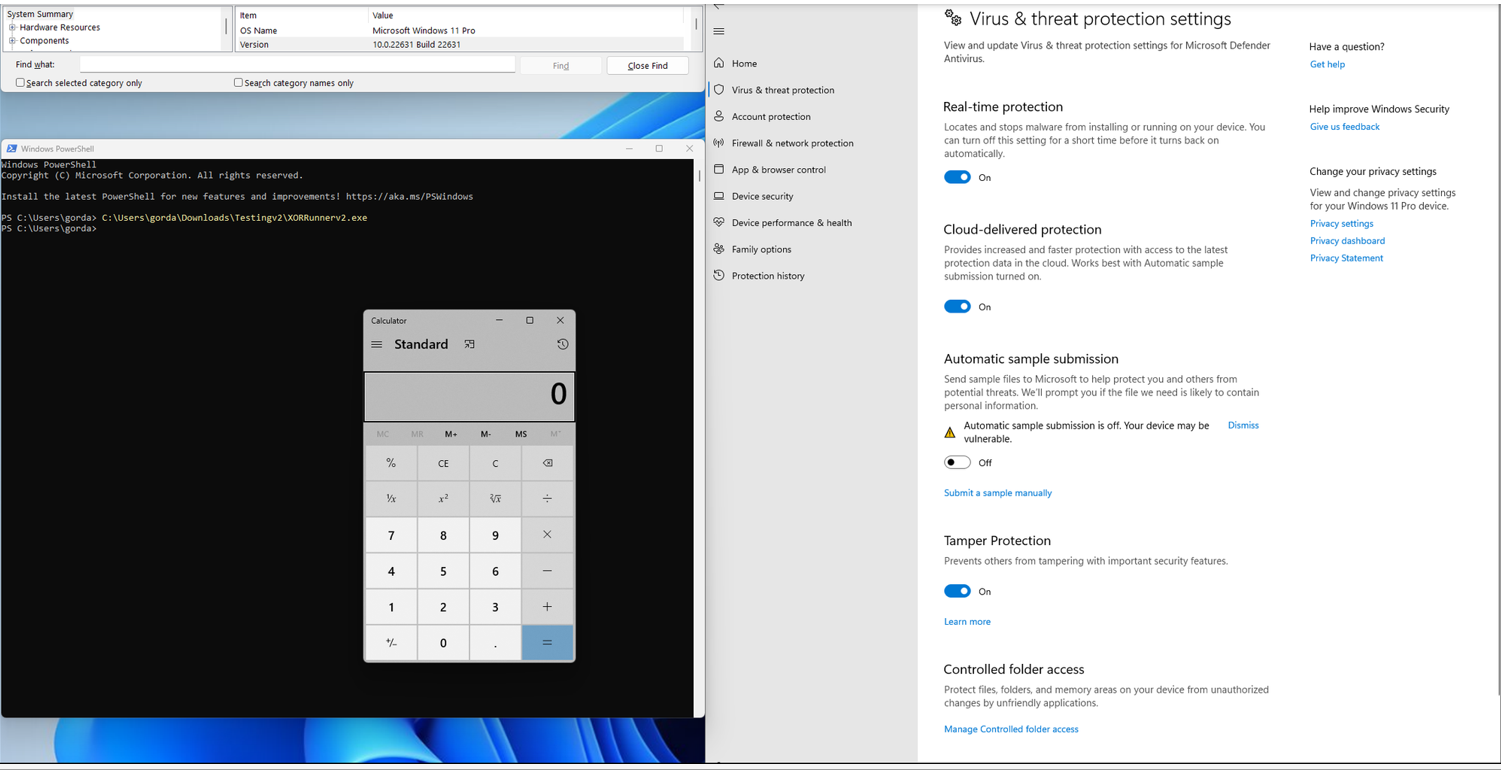Open Account protection page
Image resolution: width=1501 pixels, height=770 pixels.
[x=771, y=116]
